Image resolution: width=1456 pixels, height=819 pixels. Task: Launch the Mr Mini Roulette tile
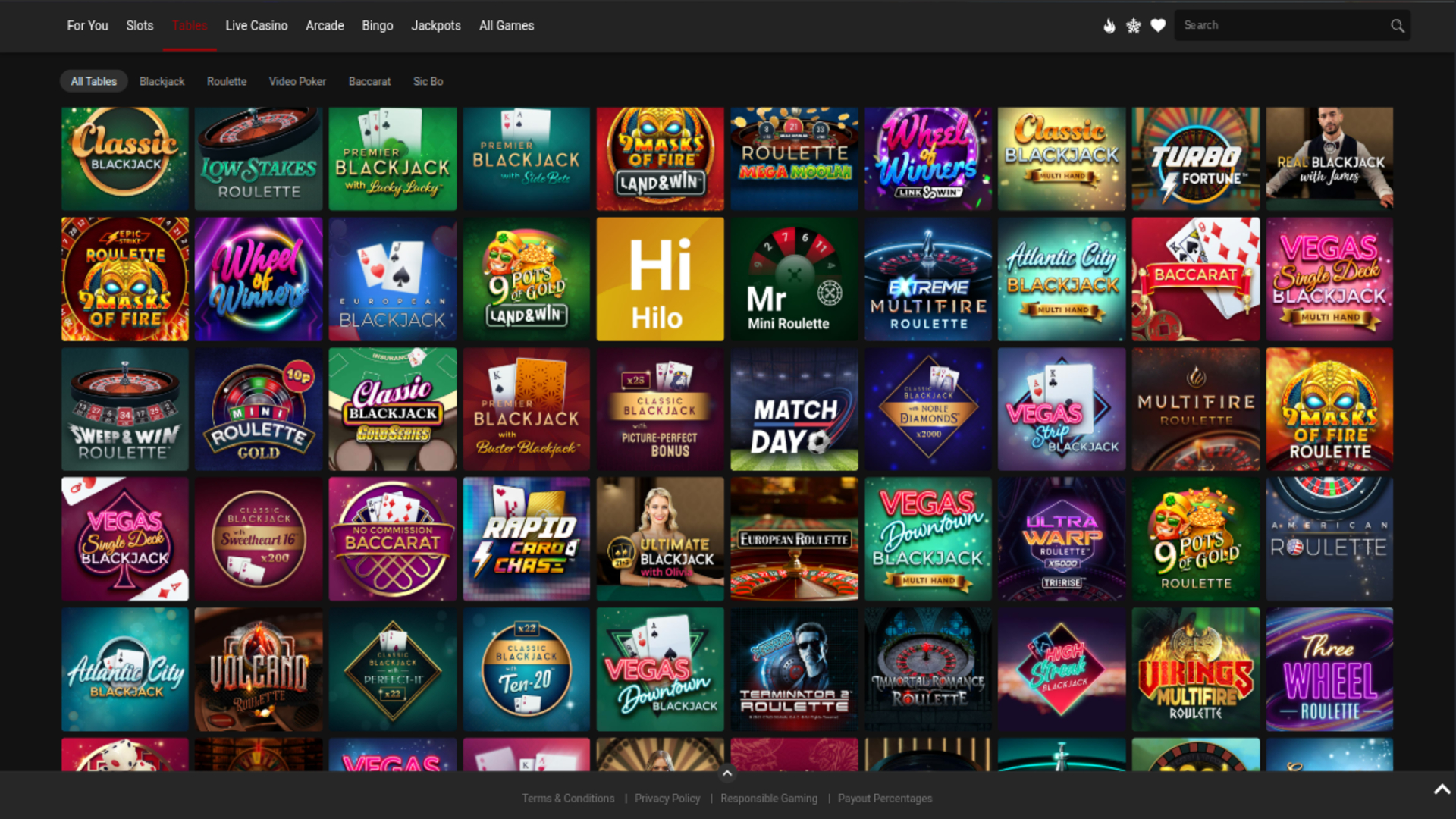point(794,279)
